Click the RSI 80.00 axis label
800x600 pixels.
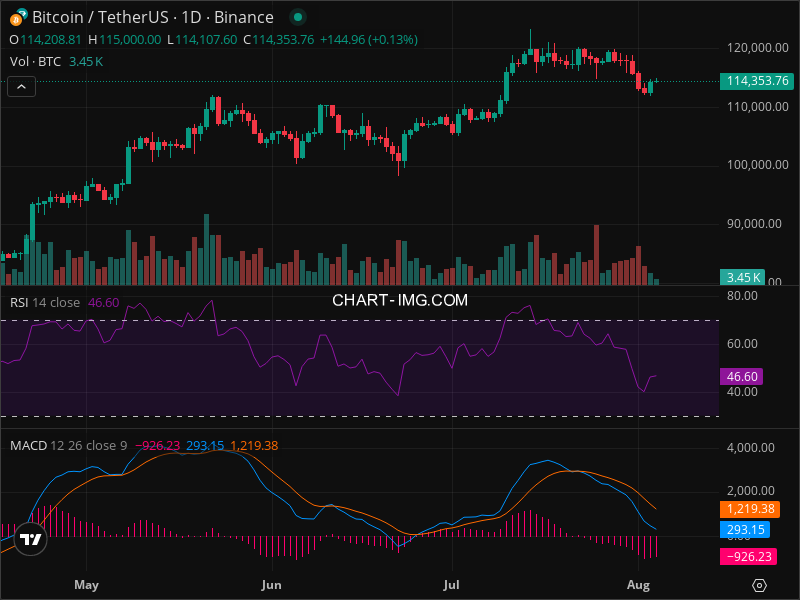pyautogui.click(x=742, y=296)
